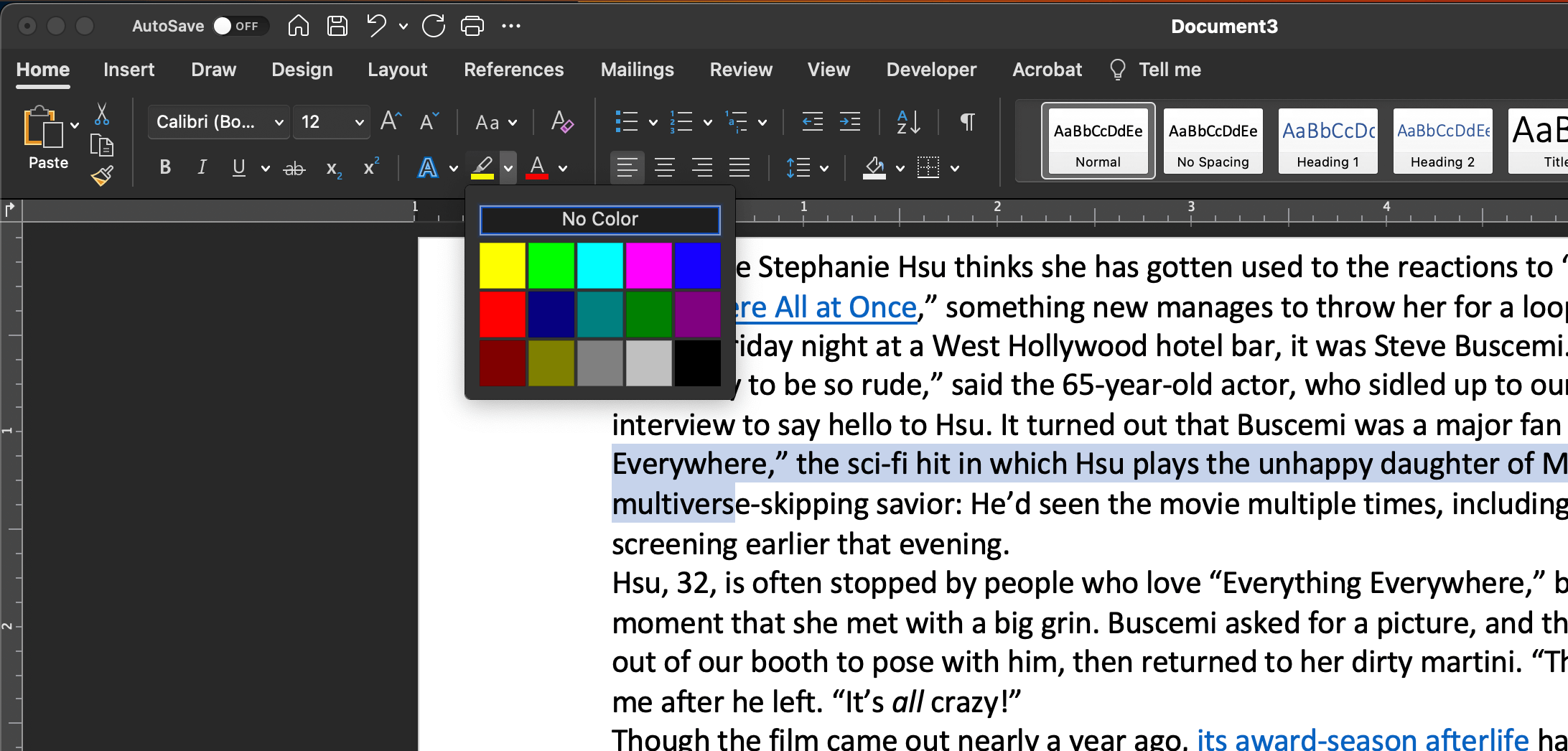Open the References tab
The height and width of the screenshot is (751, 1568).
pyautogui.click(x=513, y=70)
